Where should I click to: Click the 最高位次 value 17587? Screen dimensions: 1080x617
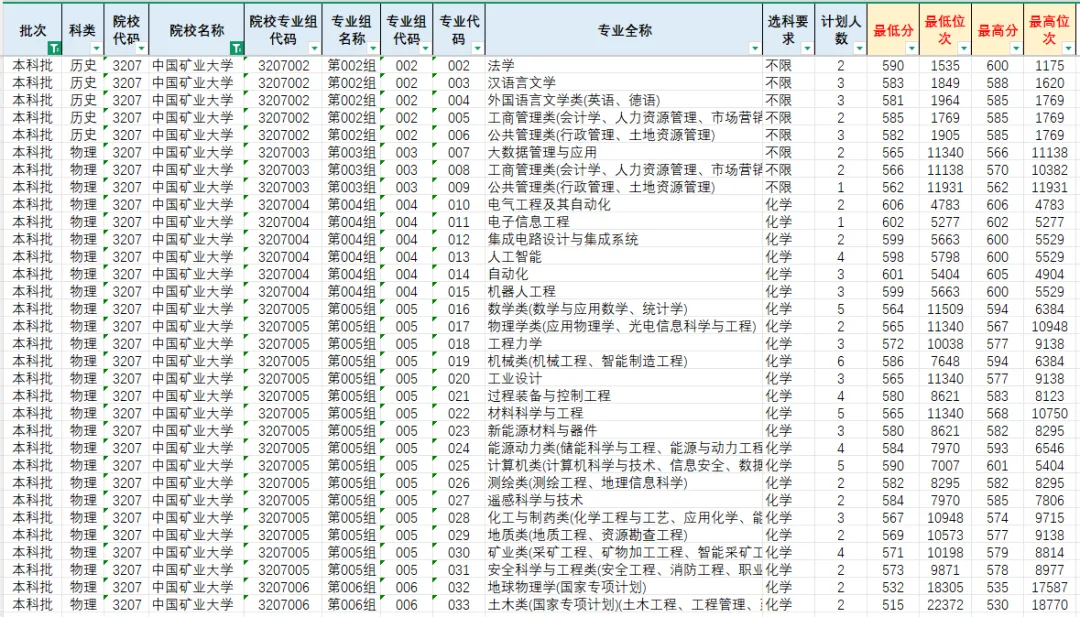coord(1050,587)
